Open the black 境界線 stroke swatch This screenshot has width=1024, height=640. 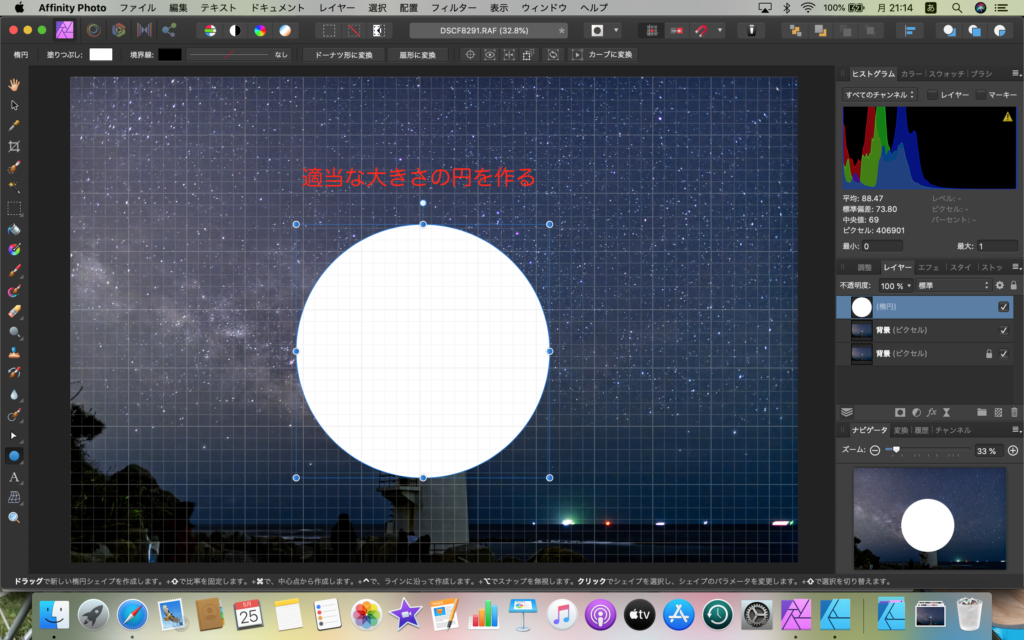click(169, 55)
